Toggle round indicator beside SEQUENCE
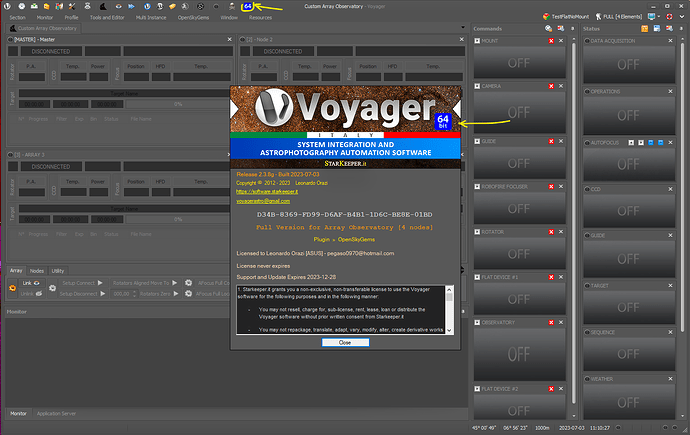This screenshot has width=690, height=435. 587,332
